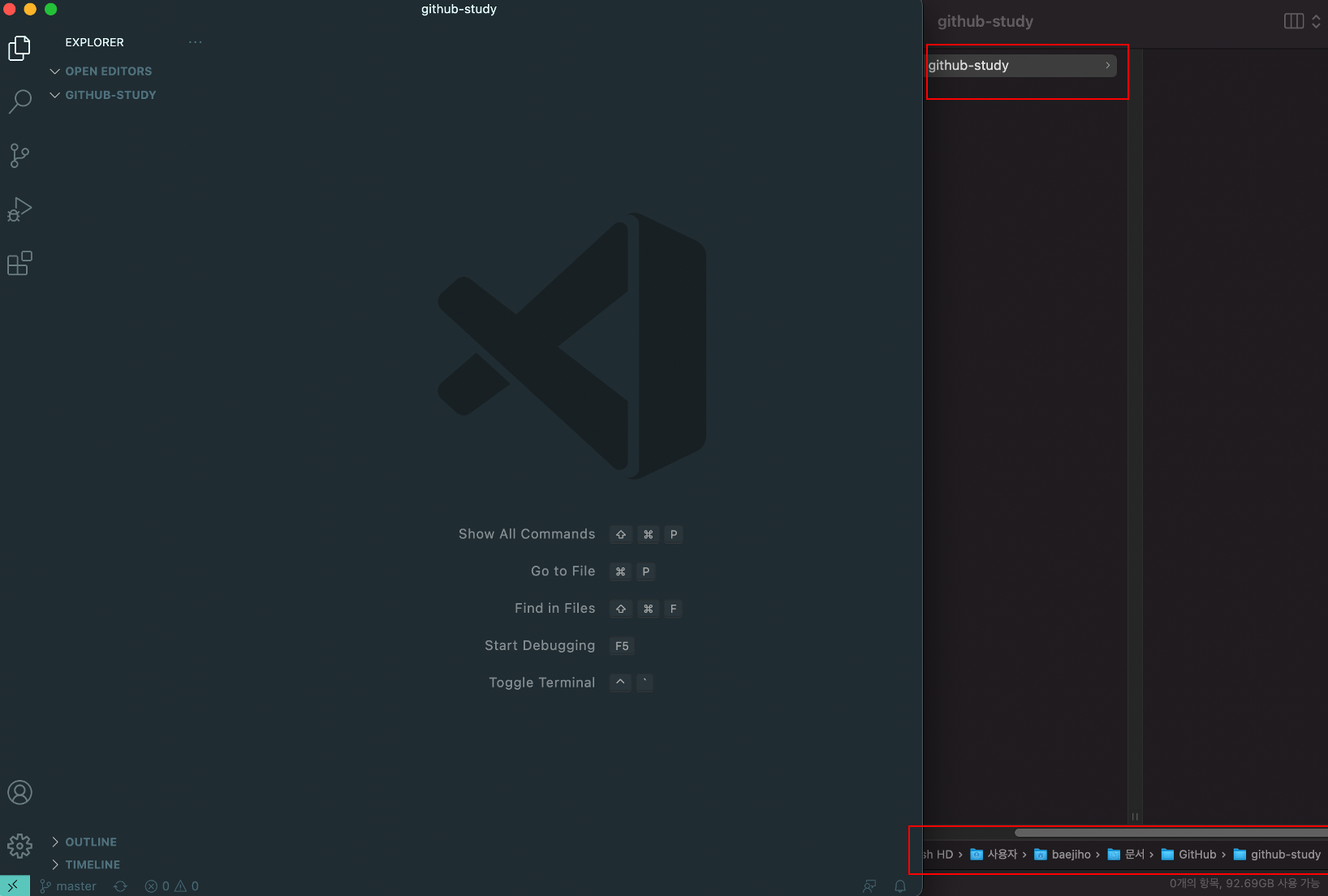Open the Source Control view
The image size is (1328, 896).
[19, 156]
